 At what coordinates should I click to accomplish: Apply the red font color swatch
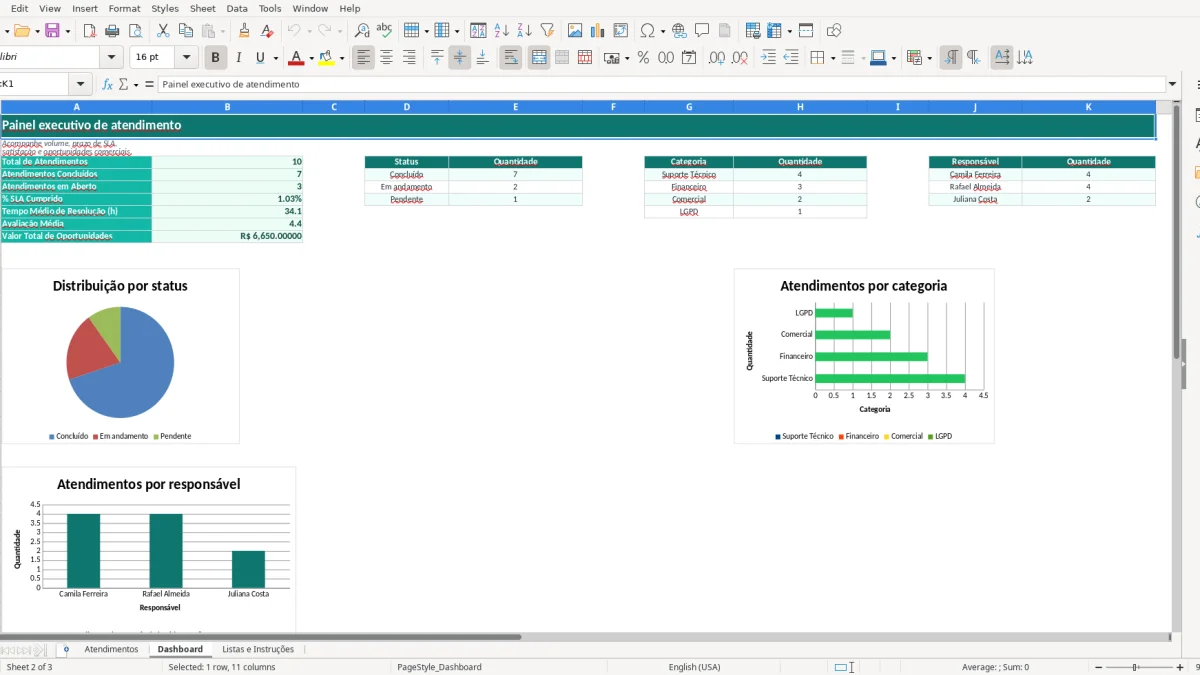[x=296, y=58]
